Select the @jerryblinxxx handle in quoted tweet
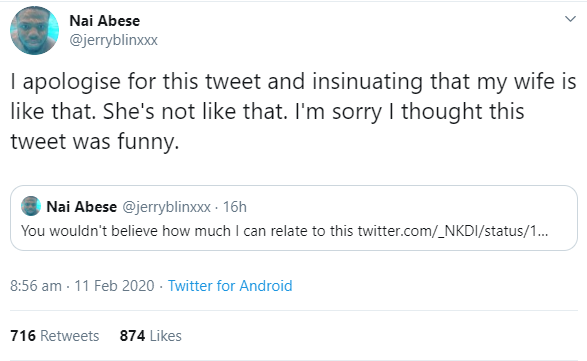The image size is (587, 361). pyautogui.click(x=167, y=207)
